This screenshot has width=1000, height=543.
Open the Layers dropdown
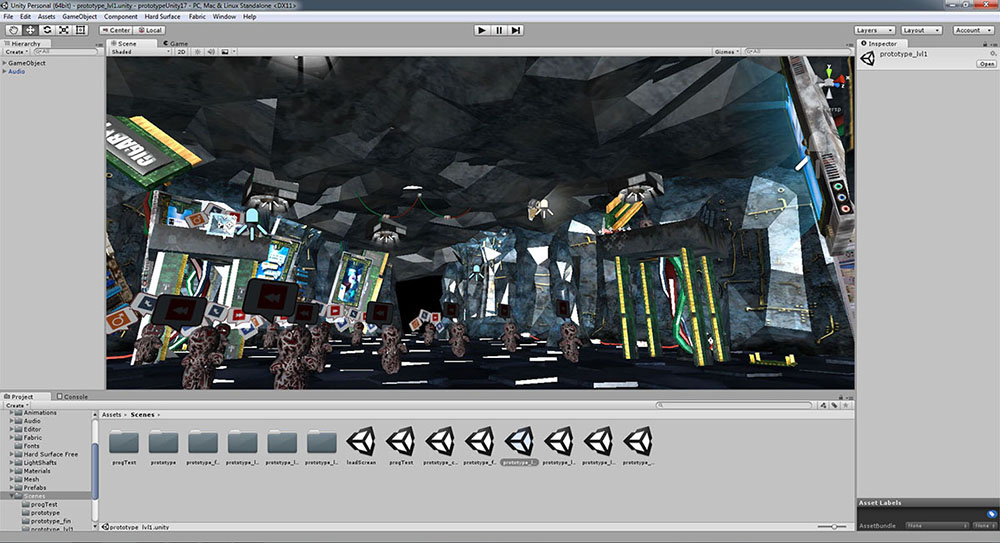[873, 30]
